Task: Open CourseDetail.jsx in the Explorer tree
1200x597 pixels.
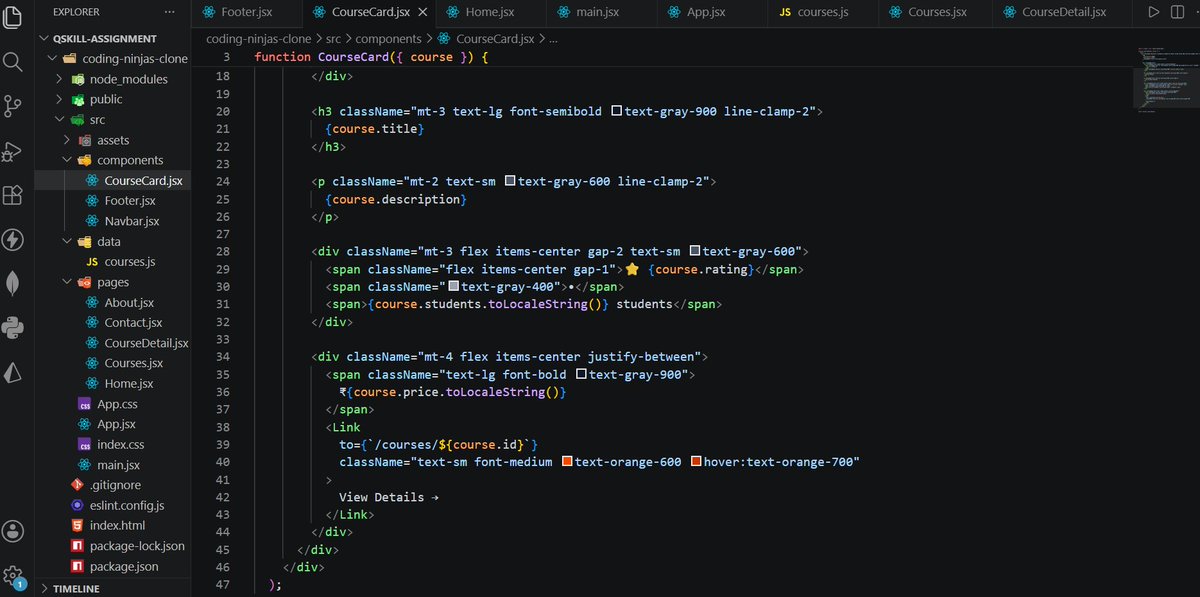Action: pyautogui.click(x=146, y=343)
